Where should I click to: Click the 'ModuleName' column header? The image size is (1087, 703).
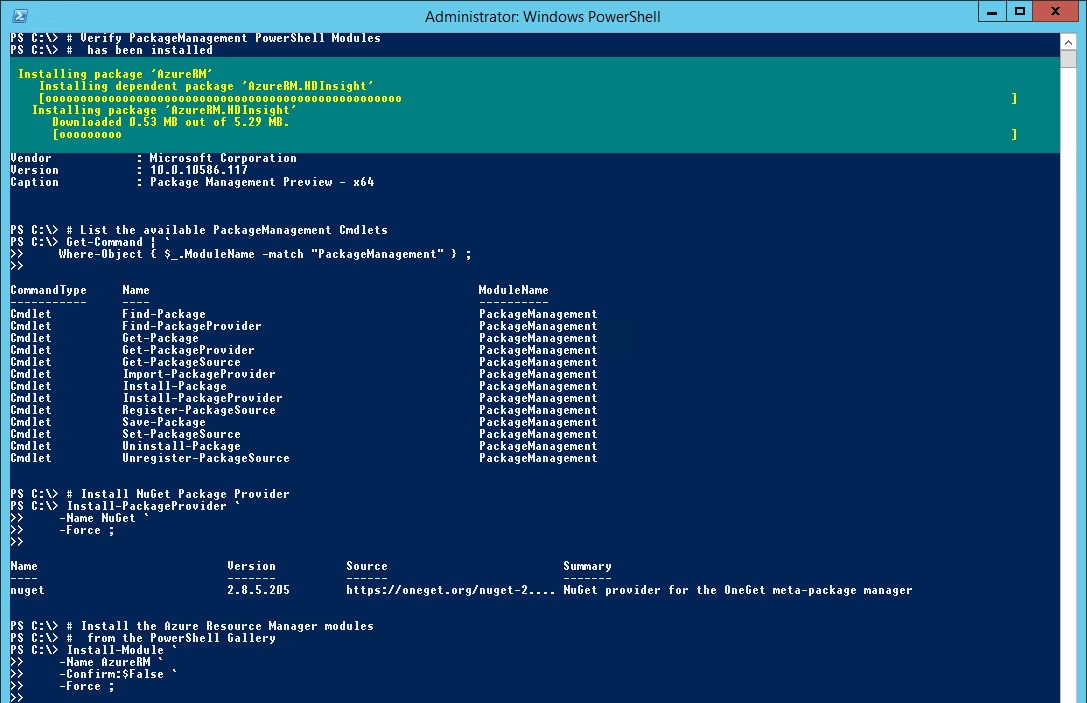coord(514,290)
